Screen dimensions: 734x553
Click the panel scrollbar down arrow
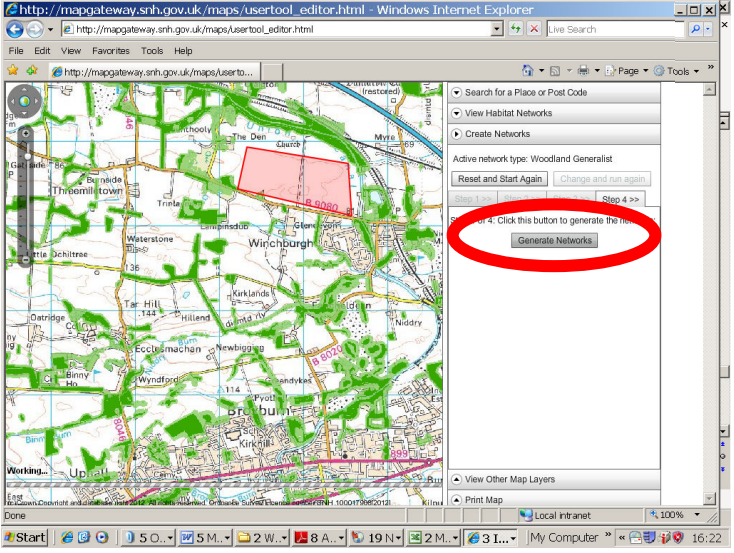710,499
